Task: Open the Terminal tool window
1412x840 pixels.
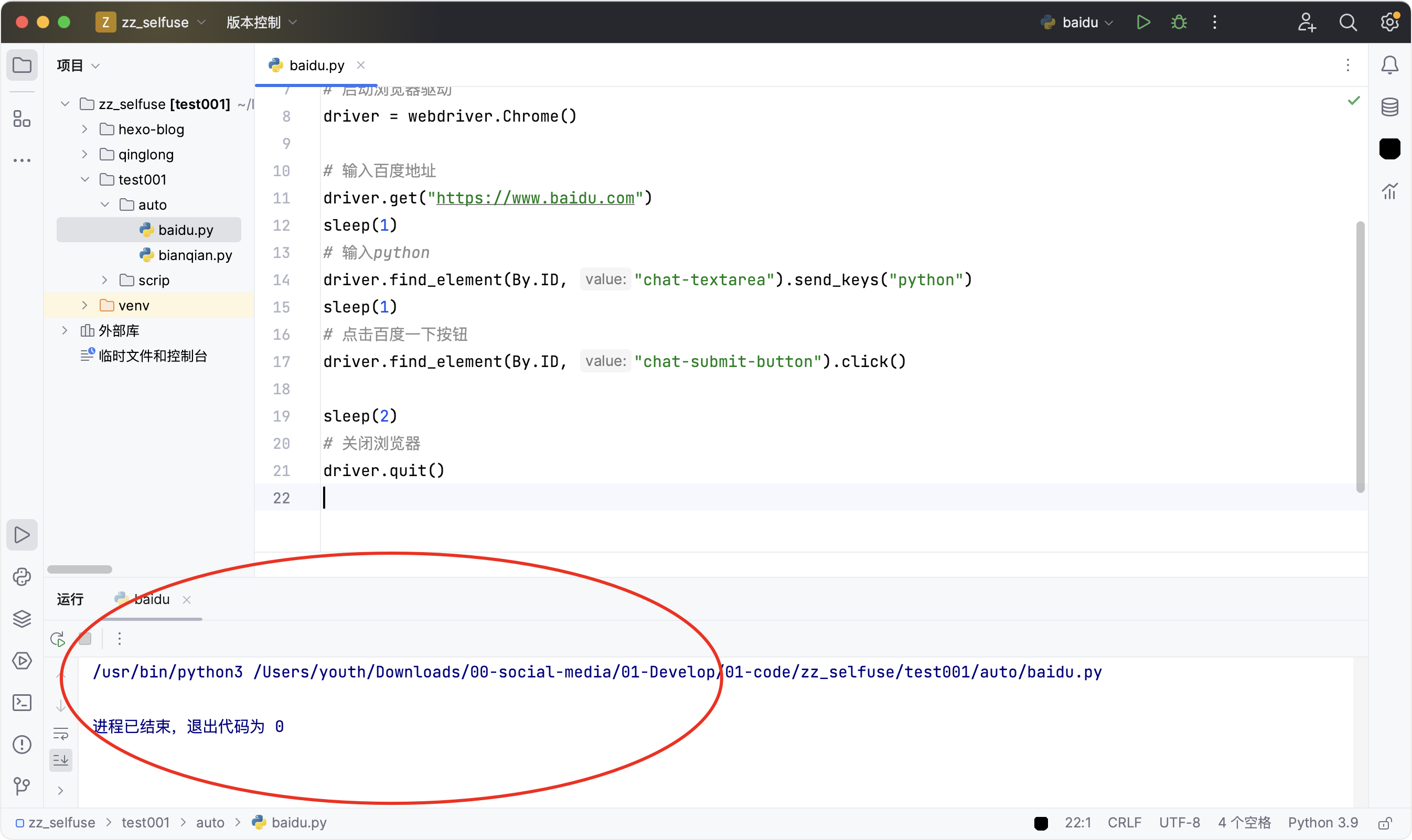Action: [x=22, y=703]
